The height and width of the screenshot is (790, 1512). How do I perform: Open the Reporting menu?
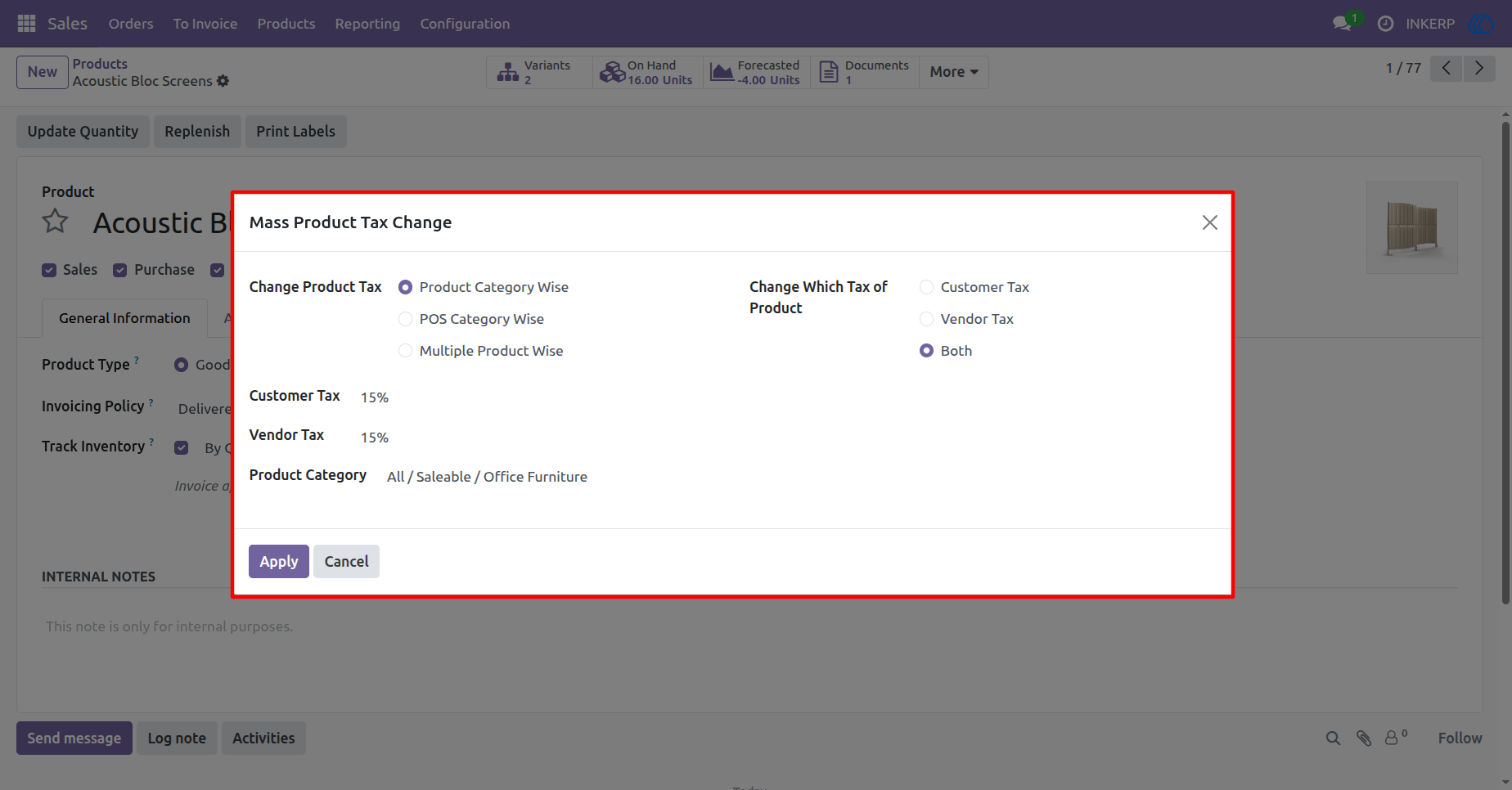click(x=367, y=24)
